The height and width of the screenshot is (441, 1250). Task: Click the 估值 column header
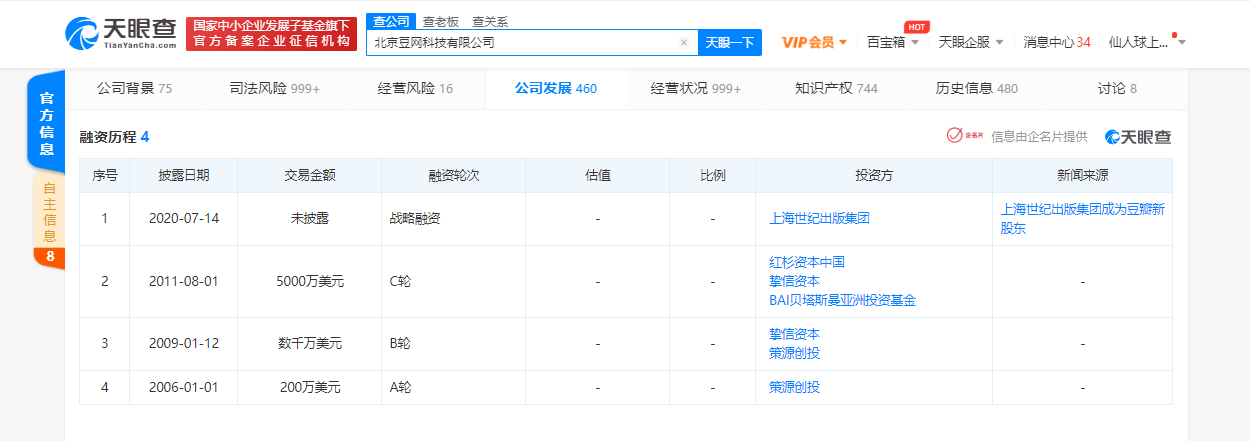tap(597, 175)
